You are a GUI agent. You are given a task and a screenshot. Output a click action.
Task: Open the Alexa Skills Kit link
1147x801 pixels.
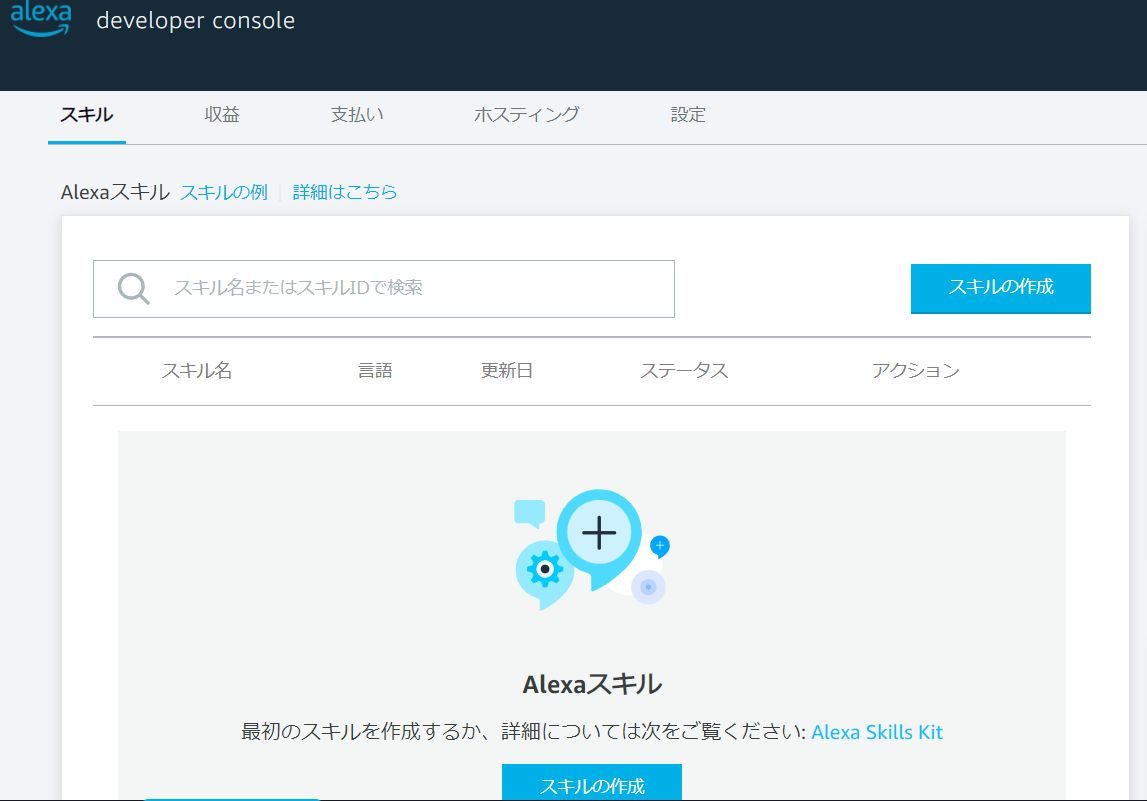pyautogui.click(x=877, y=732)
